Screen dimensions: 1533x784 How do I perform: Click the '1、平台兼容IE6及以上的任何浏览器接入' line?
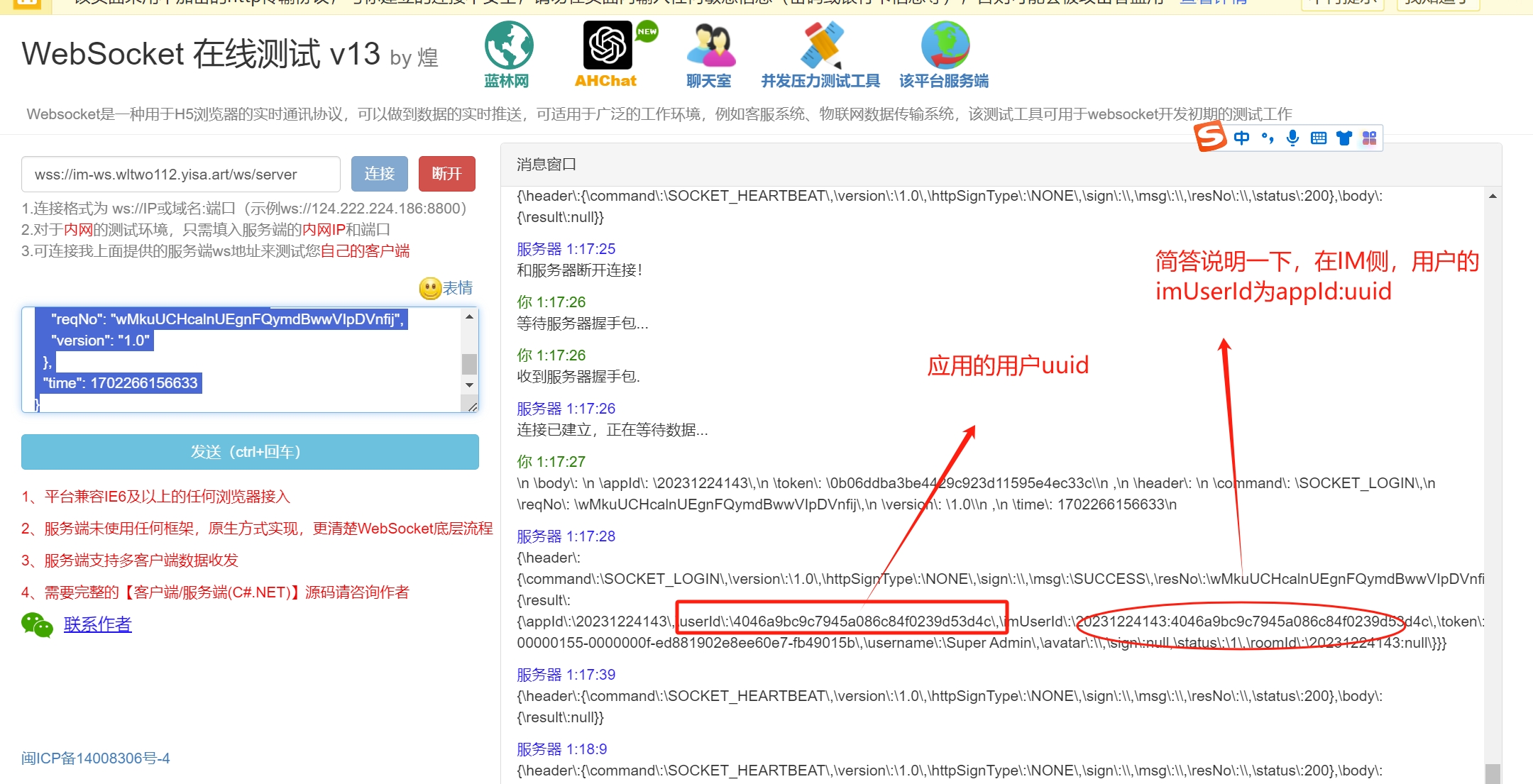155,497
